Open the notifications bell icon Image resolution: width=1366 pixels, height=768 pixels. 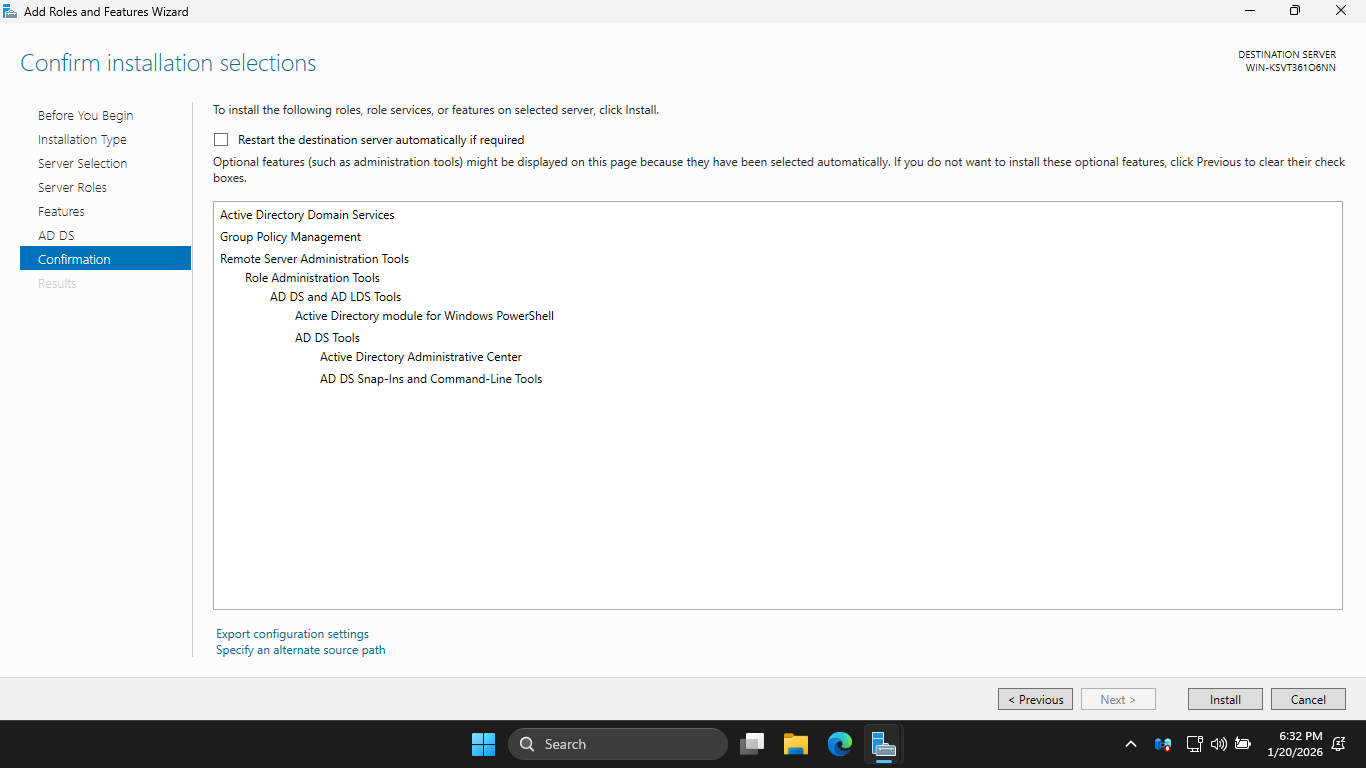1338,744
